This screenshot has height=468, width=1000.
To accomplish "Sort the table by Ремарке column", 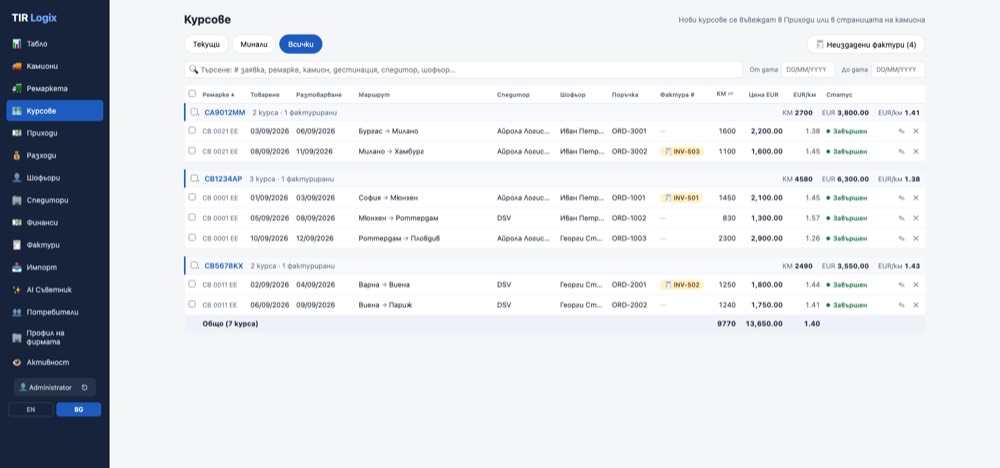I will [218, 94].
